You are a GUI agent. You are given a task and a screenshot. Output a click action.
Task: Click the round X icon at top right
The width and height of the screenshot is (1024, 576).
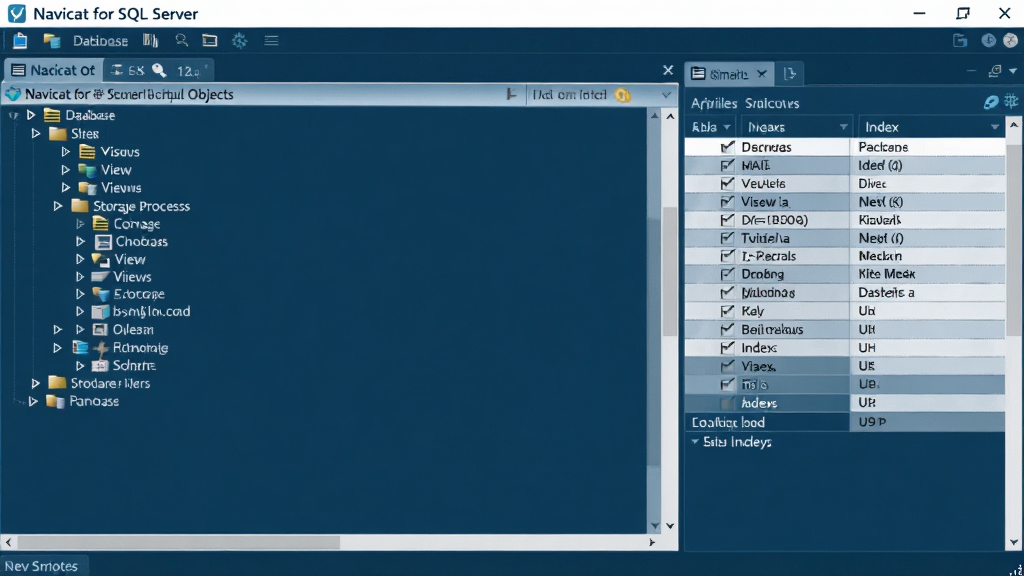pos(1010,40)
